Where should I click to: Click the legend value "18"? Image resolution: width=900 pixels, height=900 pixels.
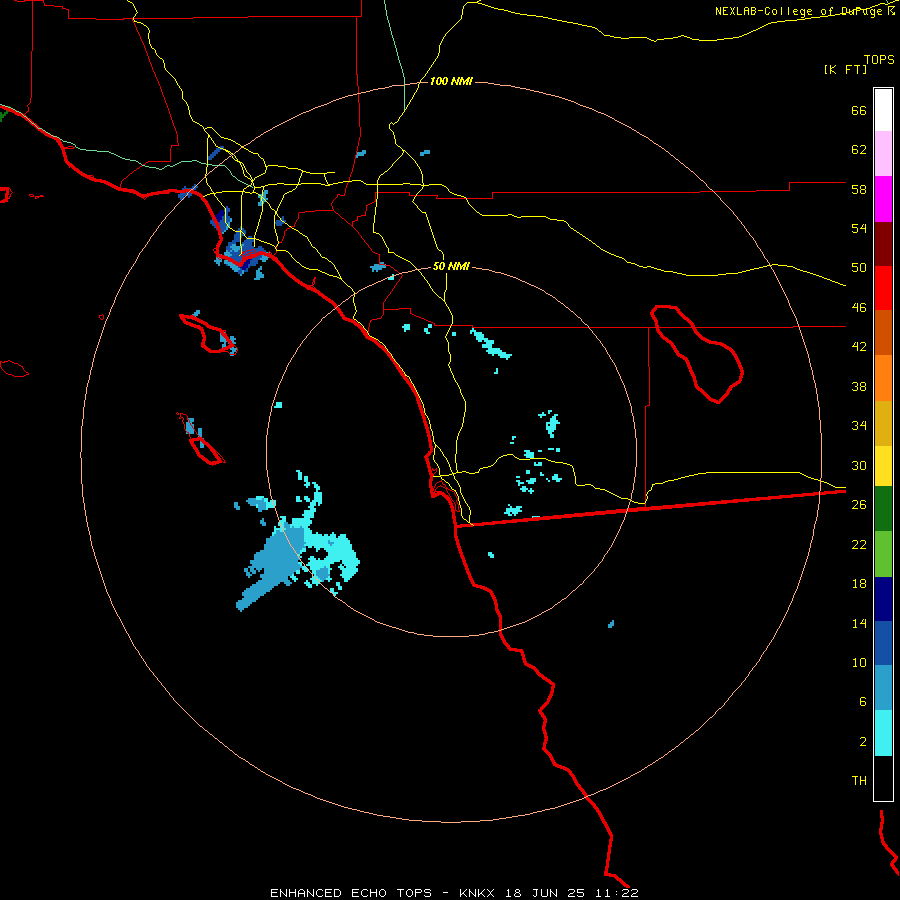point(859,584)
